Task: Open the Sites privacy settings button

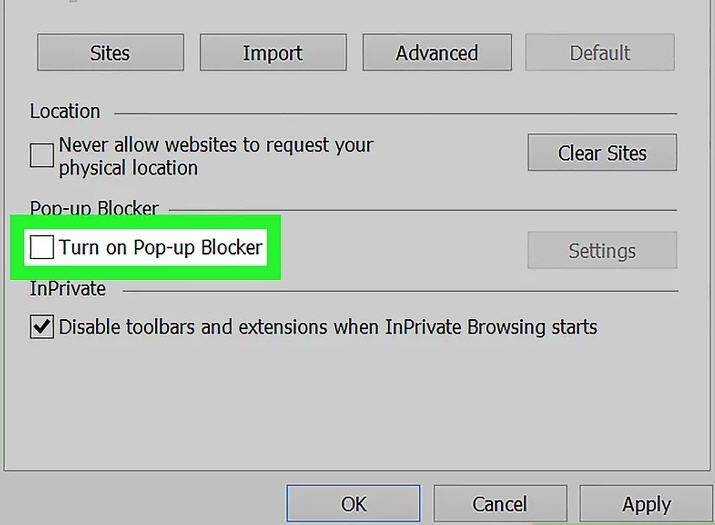Action: coord(110,53)
